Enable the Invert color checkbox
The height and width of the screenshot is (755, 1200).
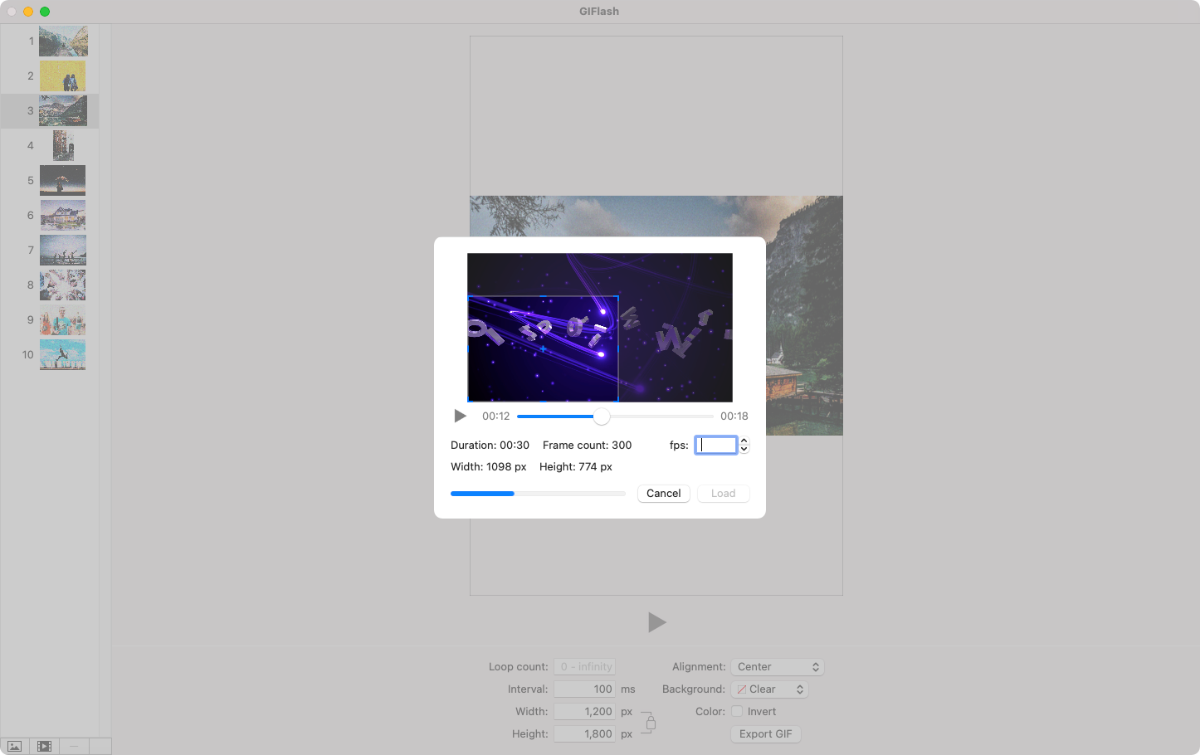point(739,711)
